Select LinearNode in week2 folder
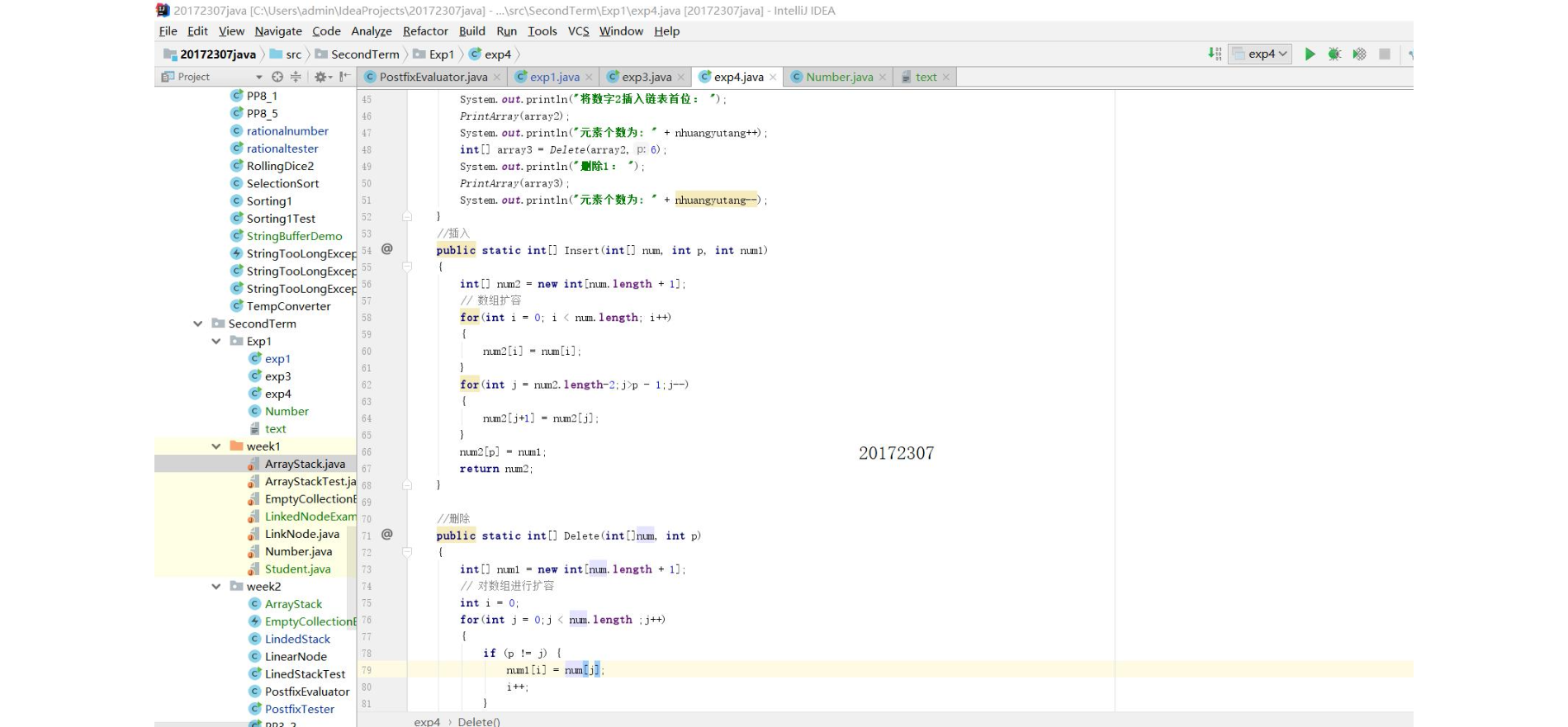 click(296, 657)
